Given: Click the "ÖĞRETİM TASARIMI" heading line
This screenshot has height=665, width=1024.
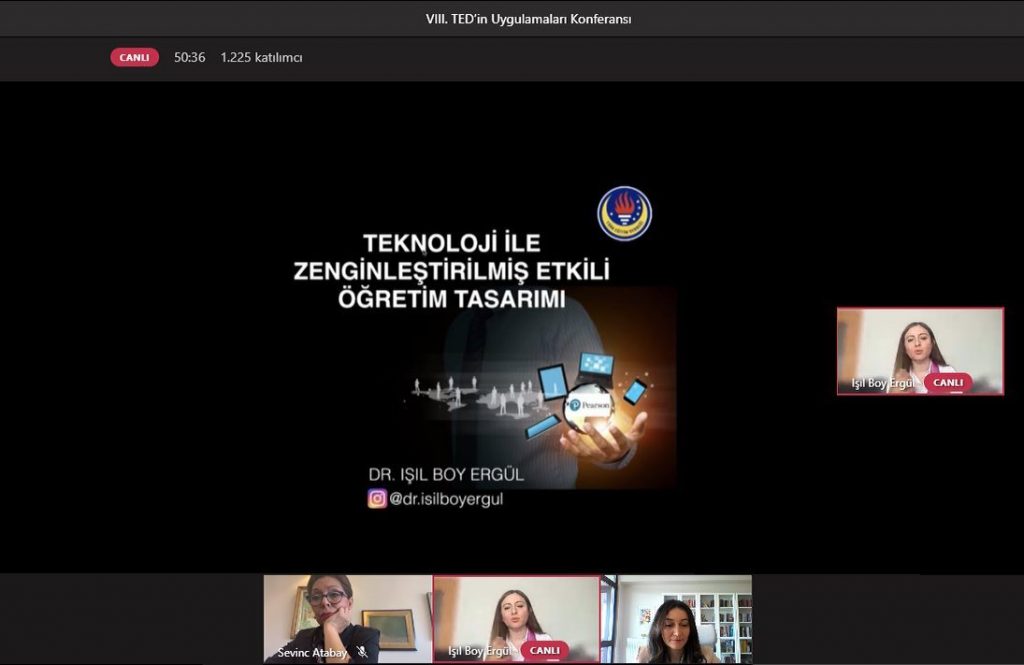Looking at the screenshot, I should pyautogui.click(x=452, y=299).
